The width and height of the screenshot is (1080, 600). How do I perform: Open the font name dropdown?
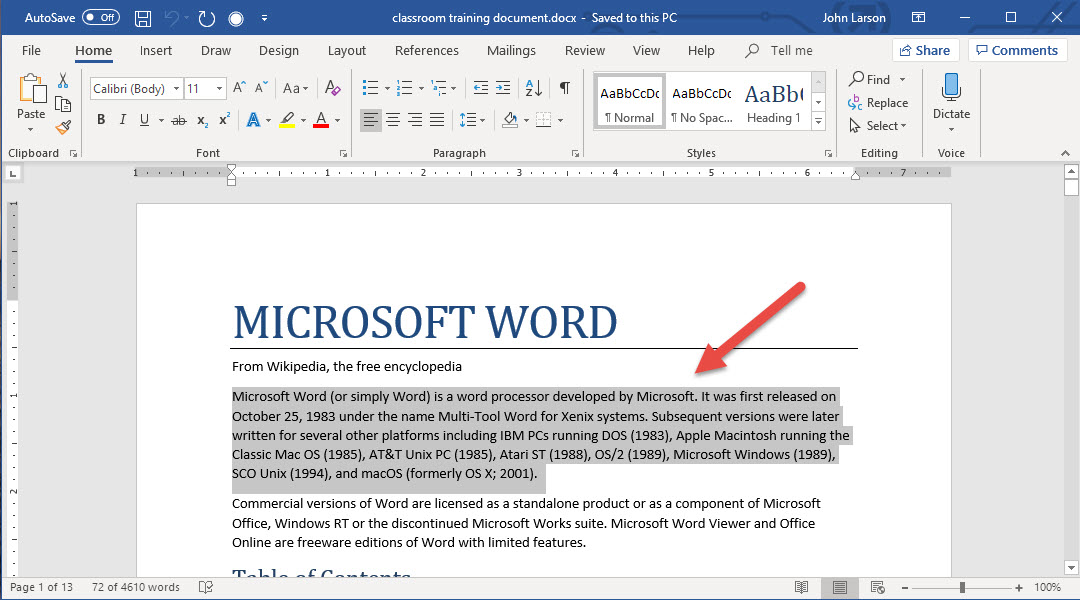pyautogui.click(x=176, y=89)
